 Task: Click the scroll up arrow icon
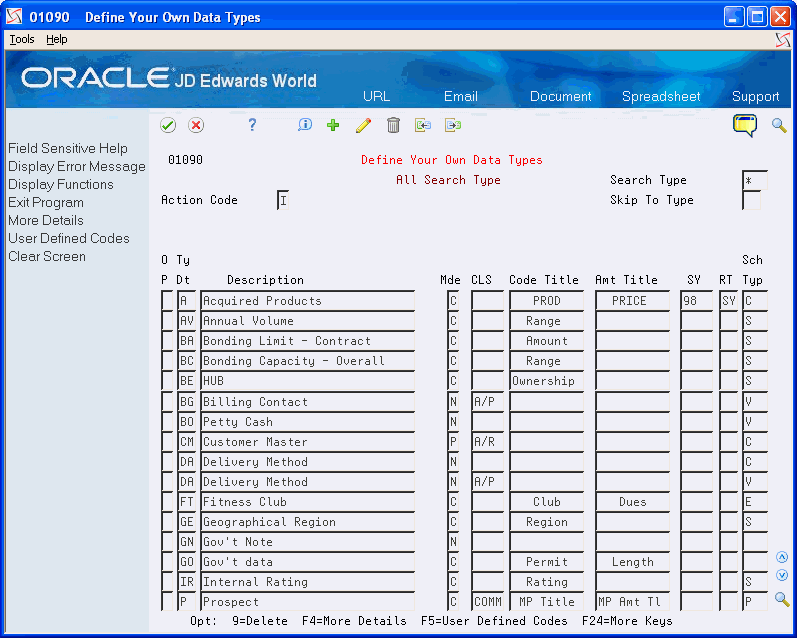coord(782,557)
